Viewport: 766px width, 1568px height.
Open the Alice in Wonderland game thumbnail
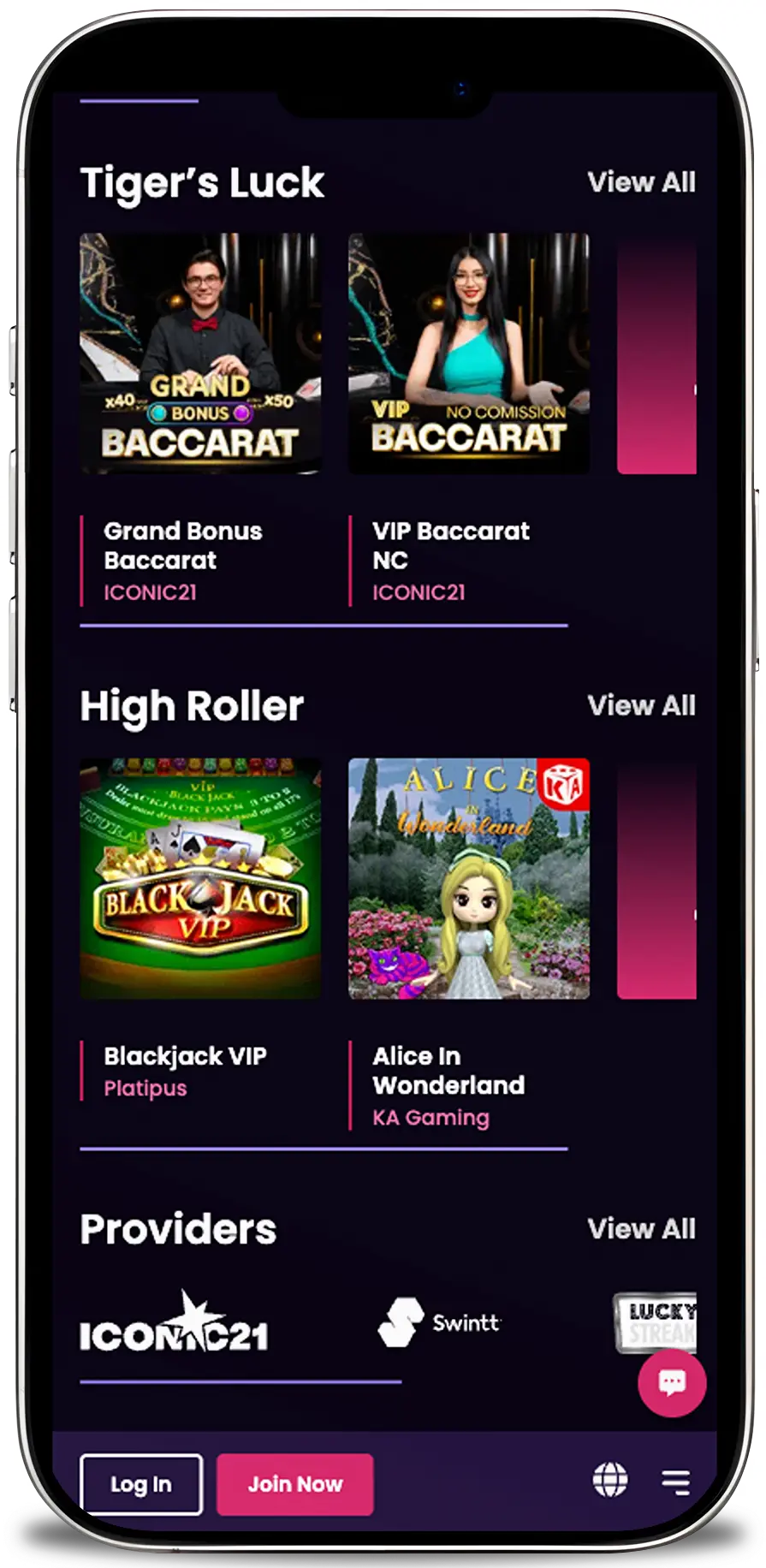pos(469,878)
